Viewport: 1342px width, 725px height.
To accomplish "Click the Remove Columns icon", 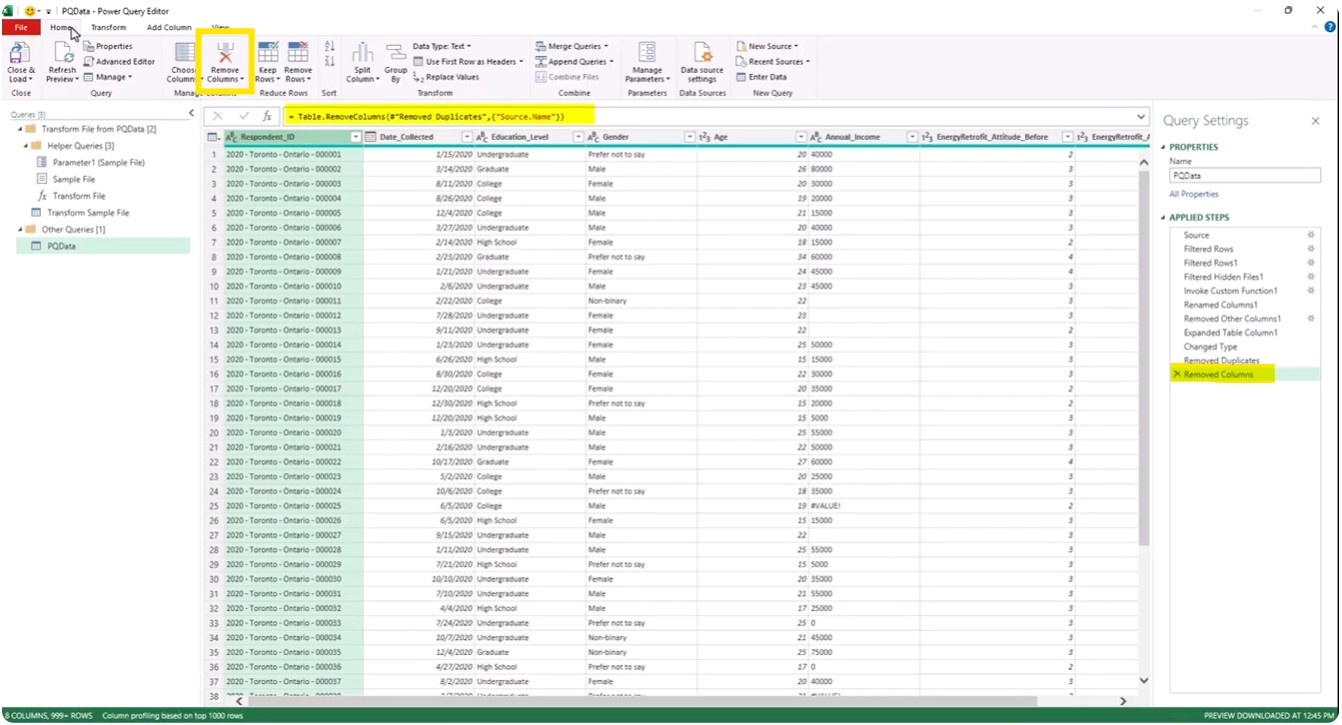I will coord(225,54).
